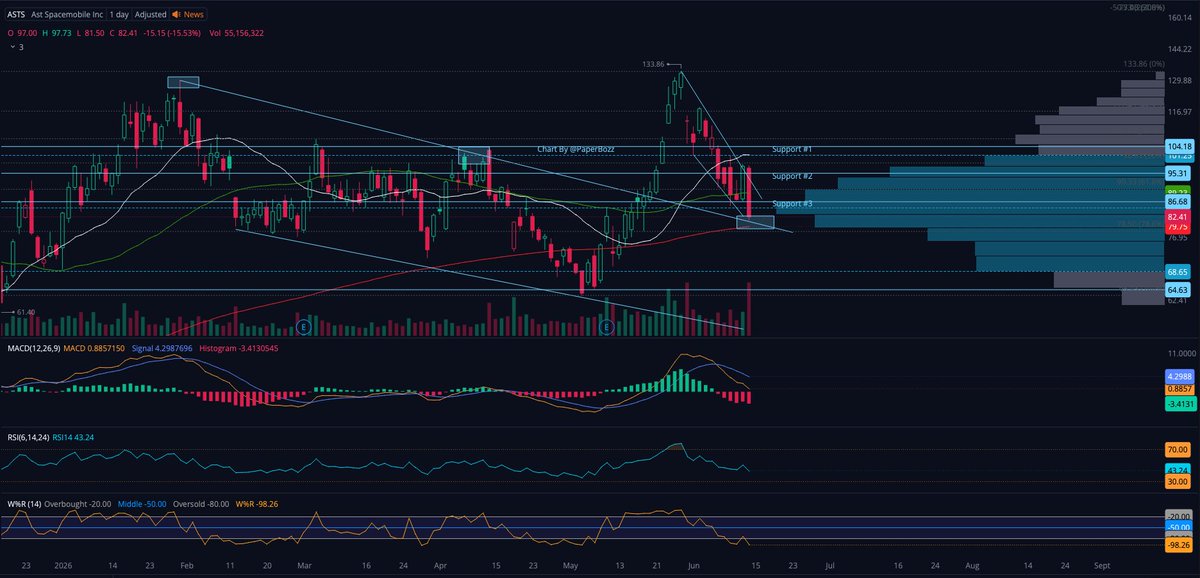The width and height of the screenshot is (1200, 578).
Task: Select the 86.68 price axis tag
Action: [1177, 202]
